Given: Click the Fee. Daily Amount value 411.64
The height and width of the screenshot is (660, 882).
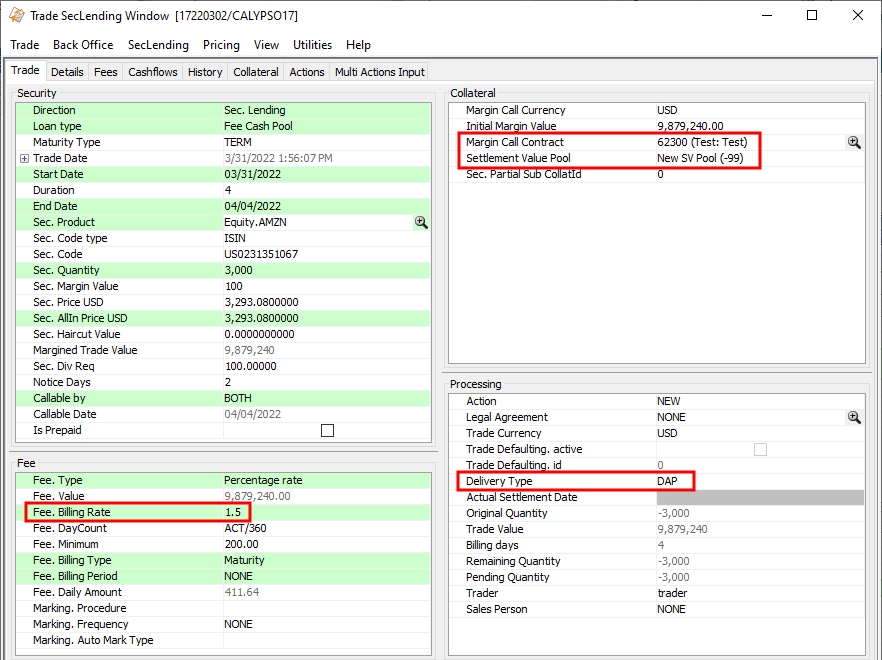Looking at the screenshot, I should tap(241, 592).
